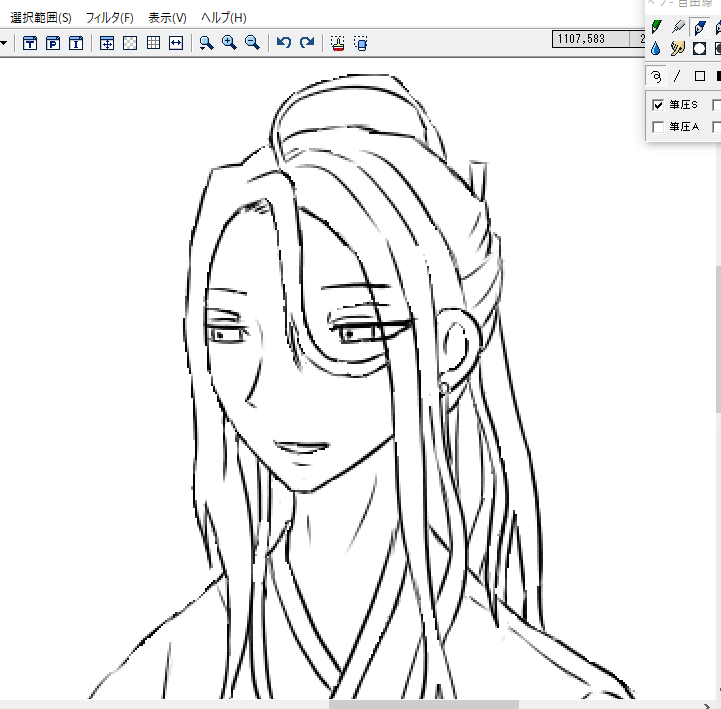Check the 筆圧A checkbox
Viewport: 721px width, 709px height.
click(x=658, y=126)
